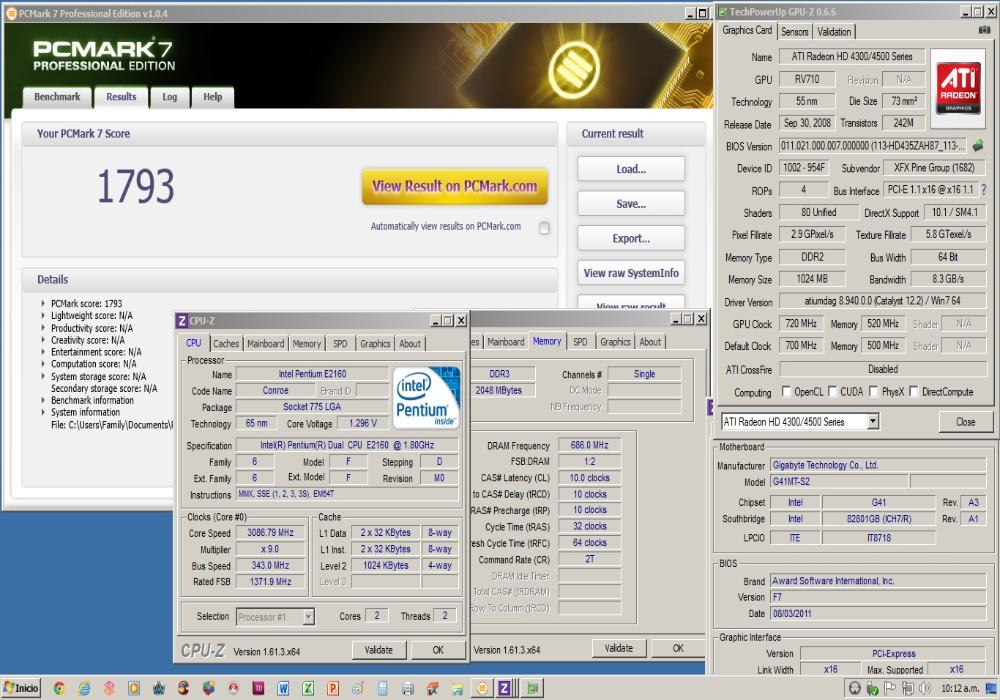Image resolution: width=1000 pixels, height=700 pixels.
Task: Click the taskbar clock showing 10:12 a.m.
Action: click(x=960, y=689)
